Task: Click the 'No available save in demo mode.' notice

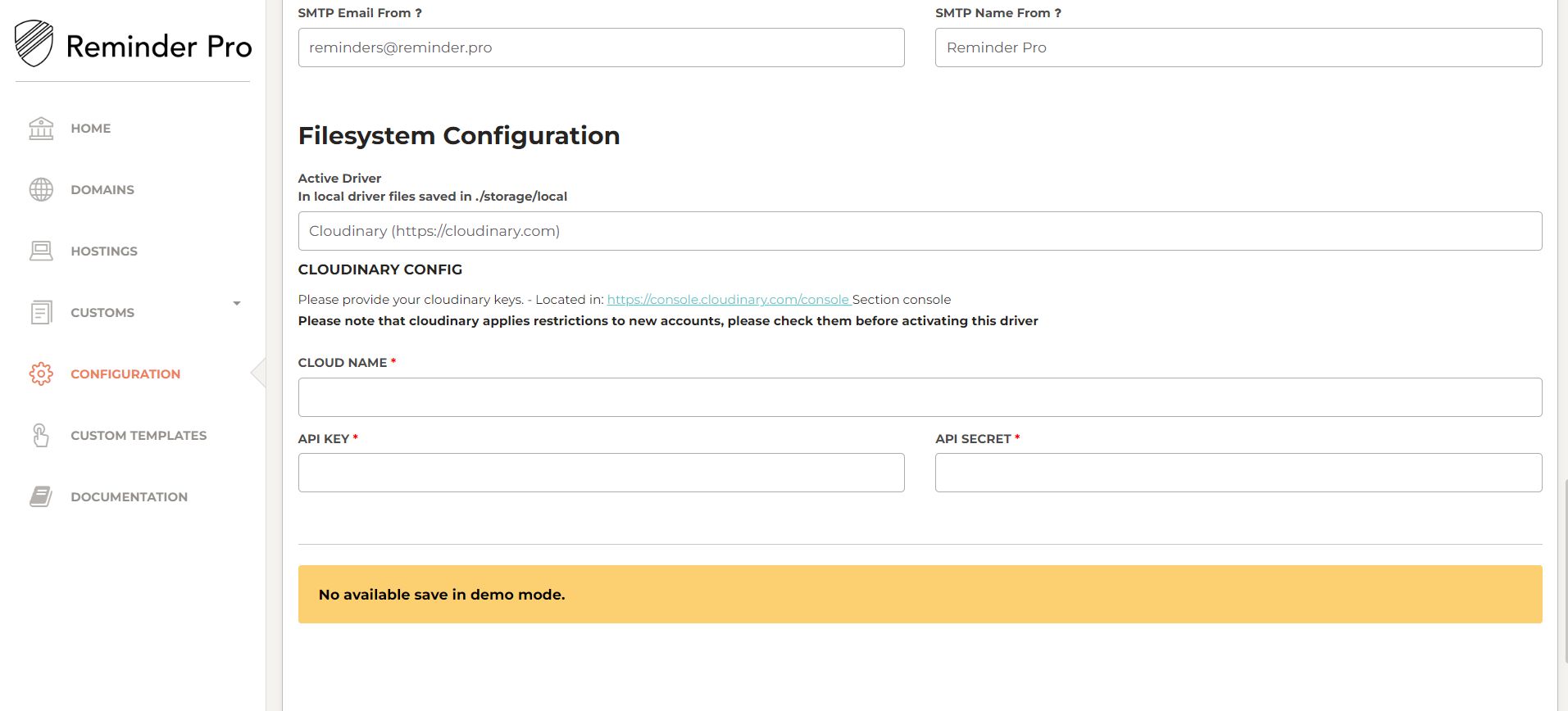Action: point(920,595)
